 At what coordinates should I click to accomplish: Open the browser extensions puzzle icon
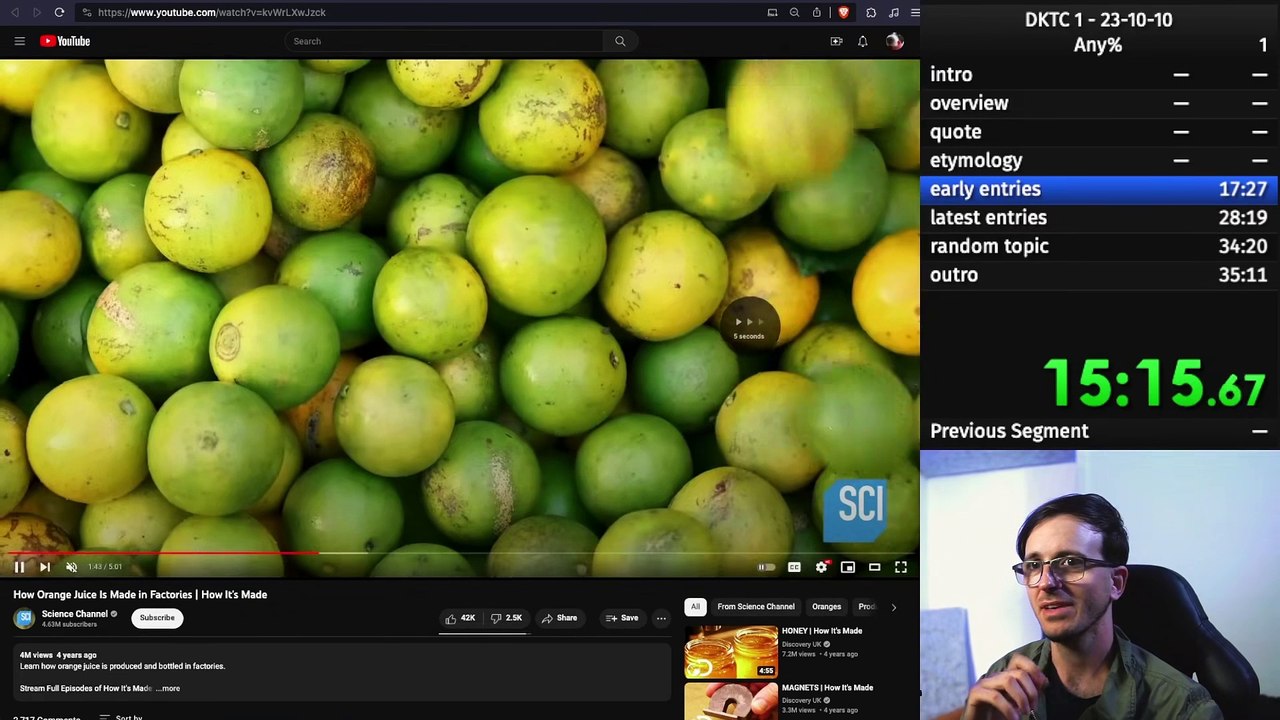click(871, 12)
